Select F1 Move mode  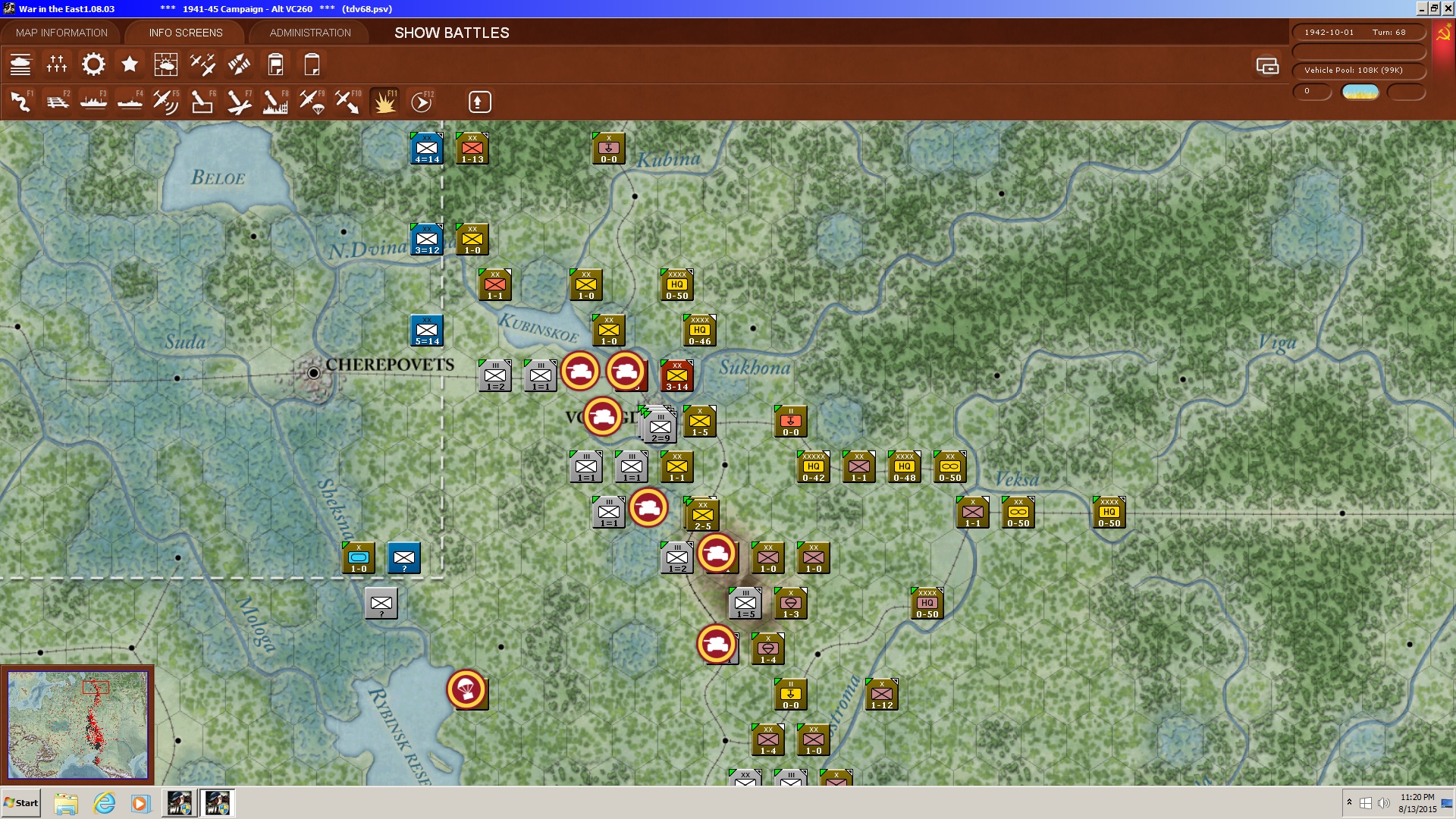[20, 102]
